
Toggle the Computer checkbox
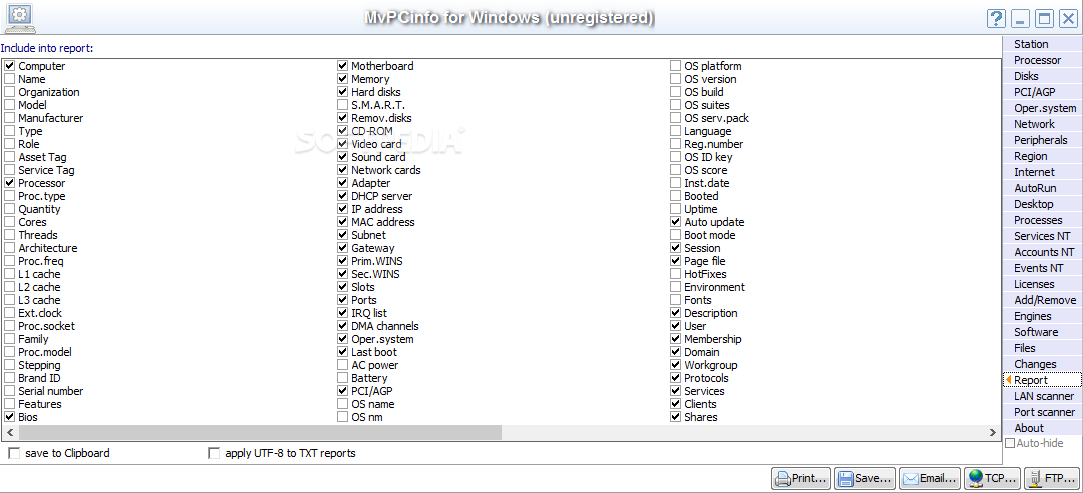(10, 66)
